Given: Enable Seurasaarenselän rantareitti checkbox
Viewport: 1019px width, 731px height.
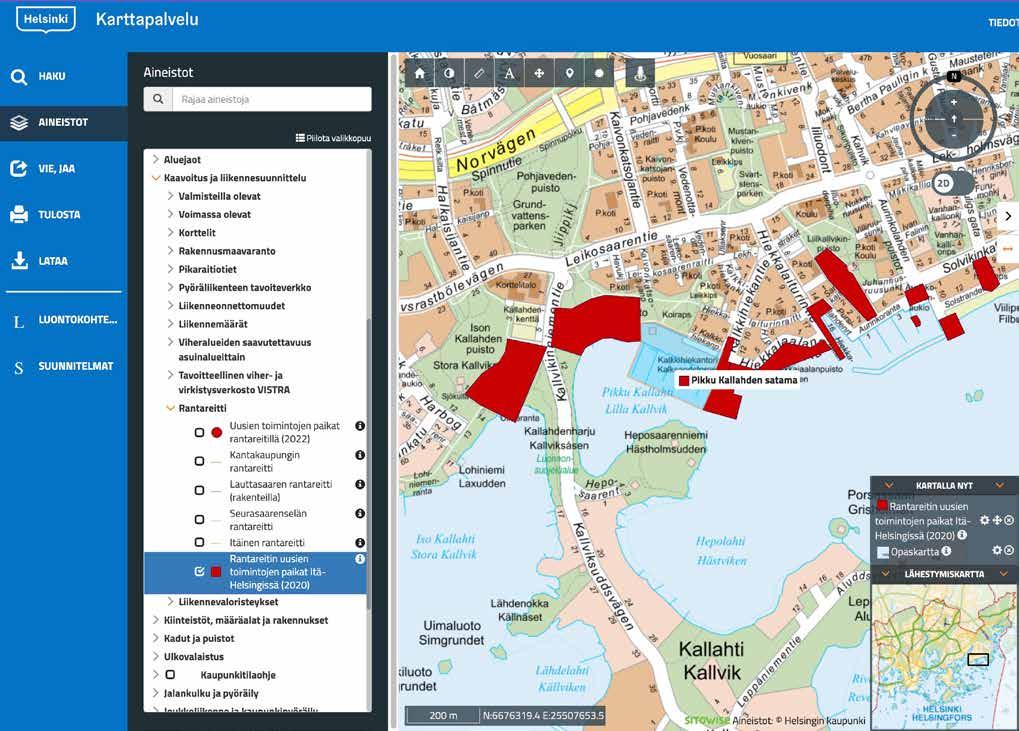Looking at the screenshot, I should point(200,519).
